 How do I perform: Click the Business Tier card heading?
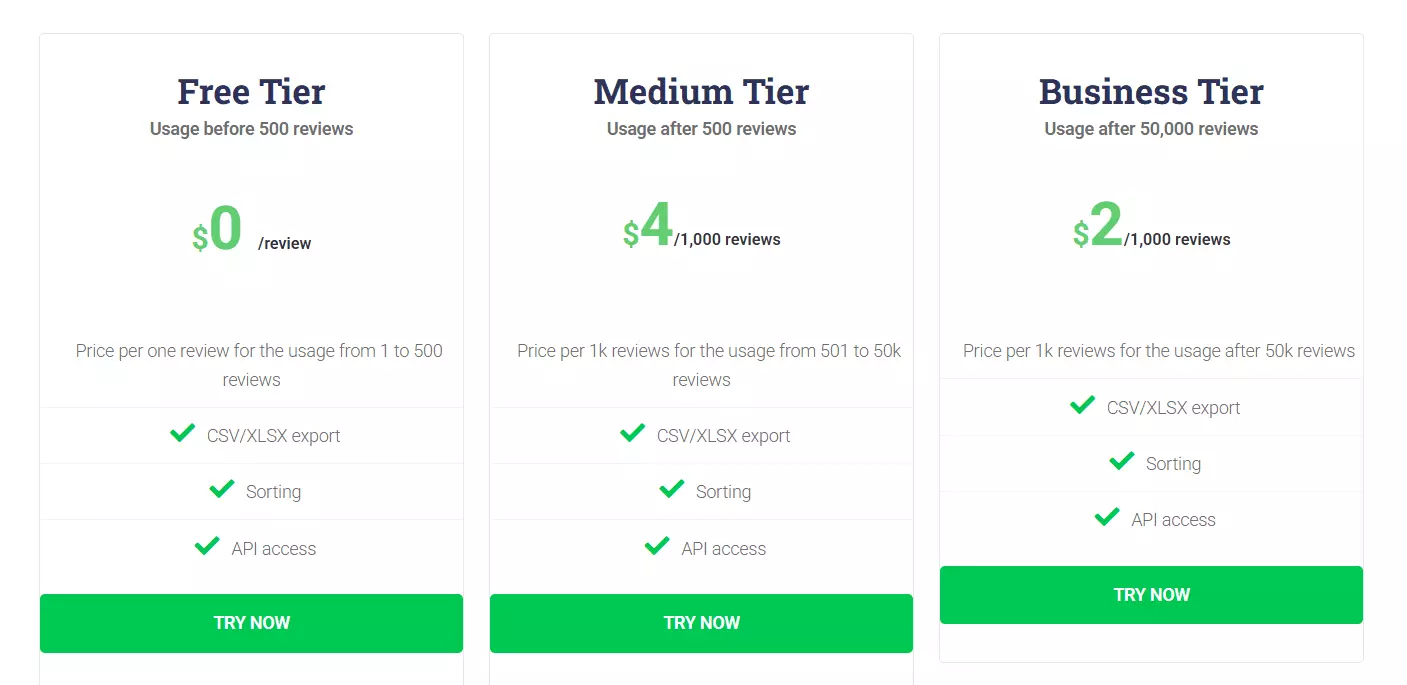[1151, 91]
